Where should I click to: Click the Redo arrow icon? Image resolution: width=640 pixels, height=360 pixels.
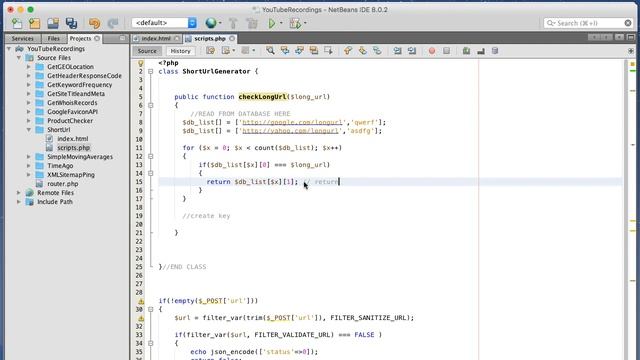point(113,23)
